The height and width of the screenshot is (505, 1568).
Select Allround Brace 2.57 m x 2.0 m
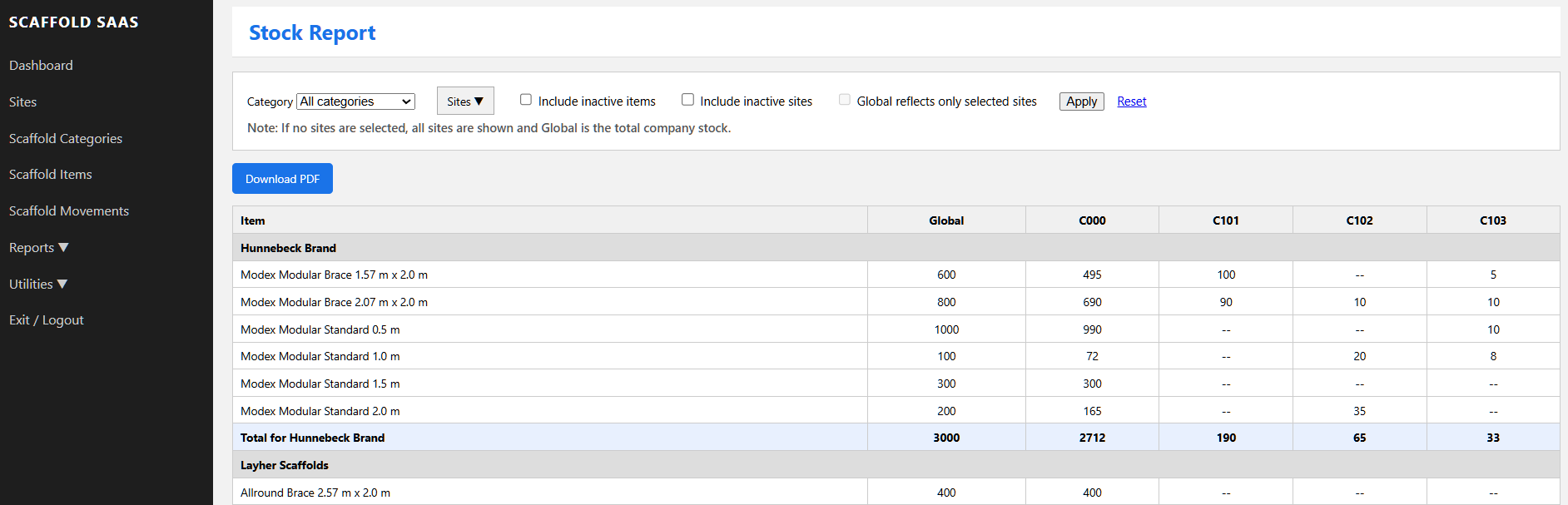315,493
